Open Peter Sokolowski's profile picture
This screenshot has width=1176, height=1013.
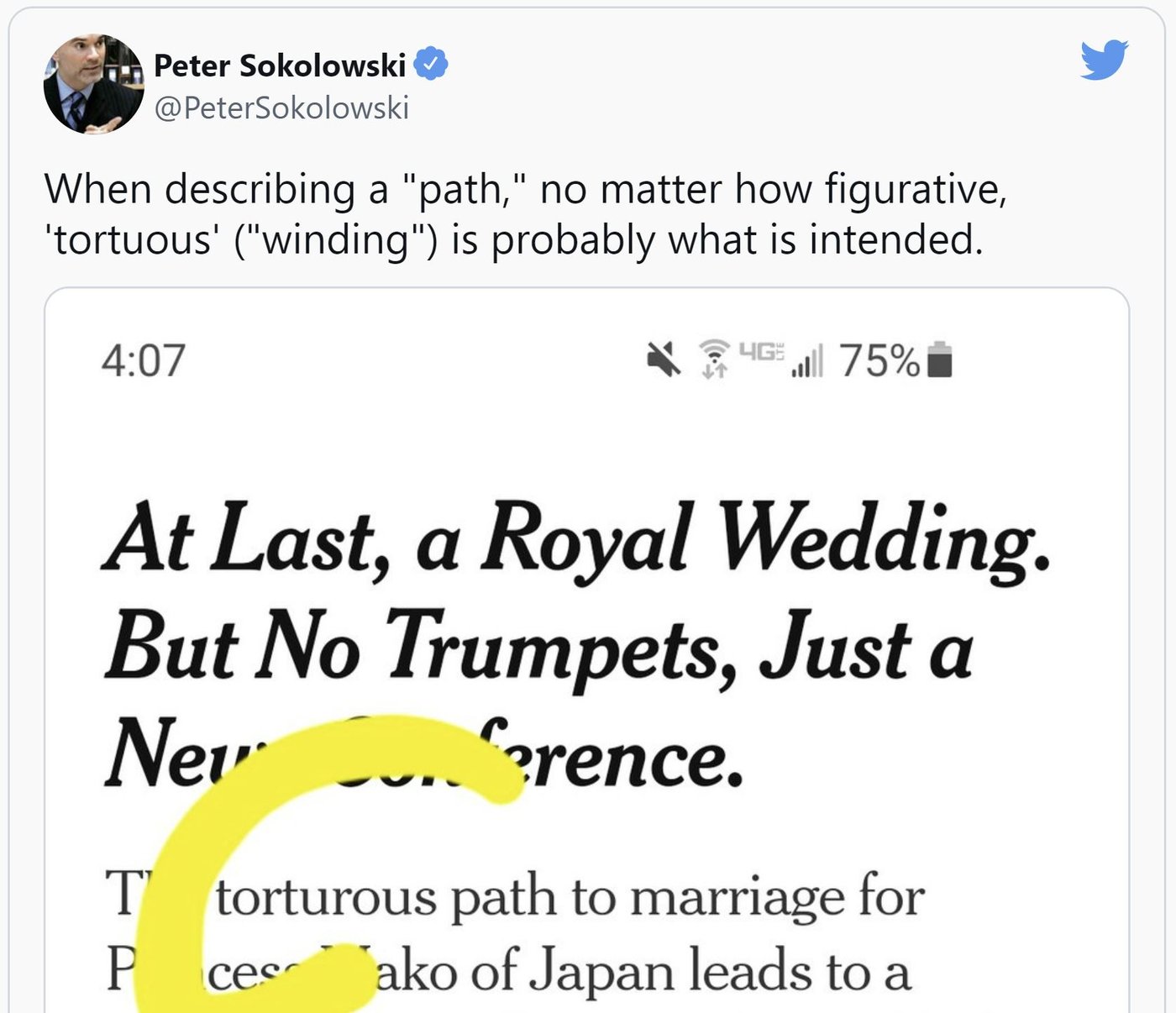click(x=94, y=84)
